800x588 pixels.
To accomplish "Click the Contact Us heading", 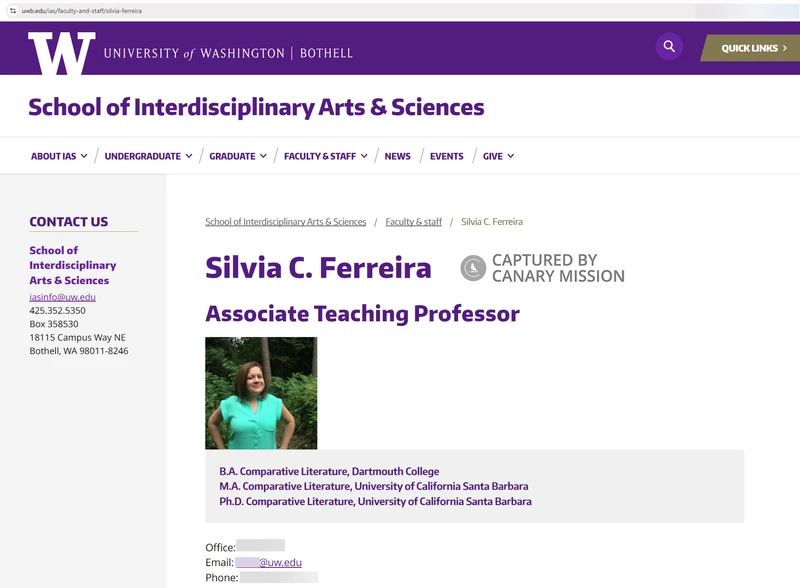I will 68,222.
